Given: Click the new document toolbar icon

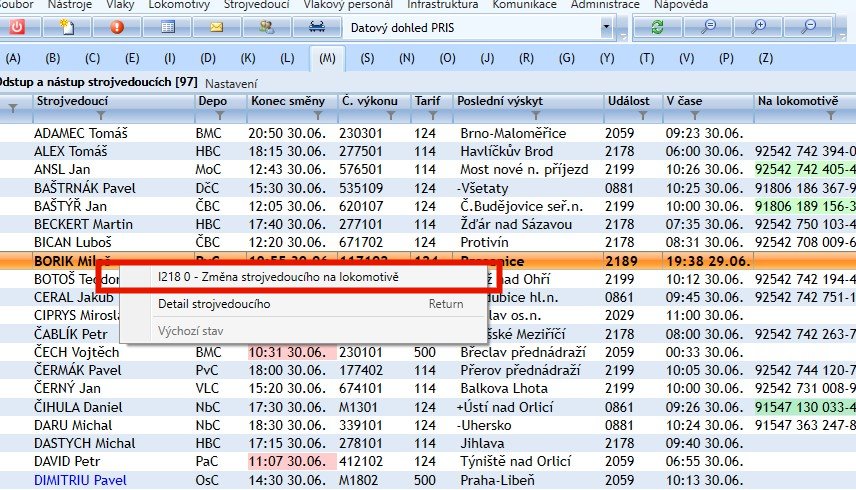Looking at the screenshot, I should click(68, 27).
